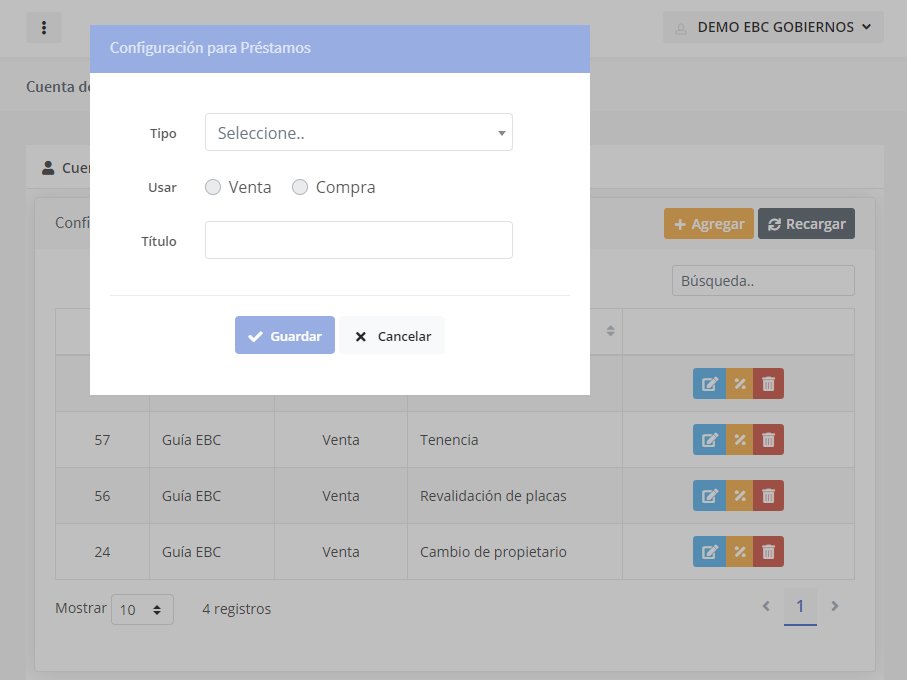Click percent icon for Cambio de propietario
The height and width of the screenshot is (680, 907).
(739, 552)
